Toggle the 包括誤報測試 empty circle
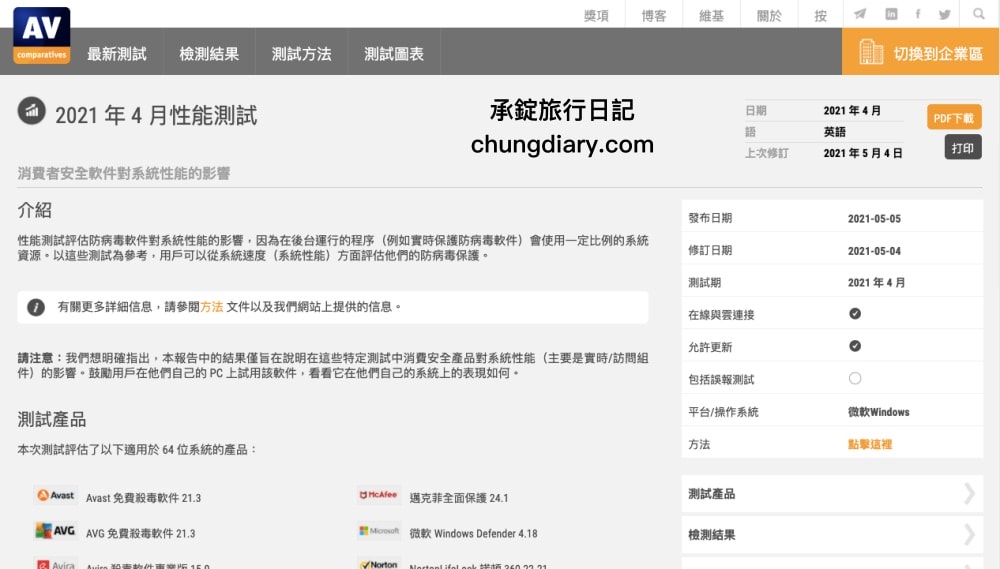The image size is (1000, 569). pos(855,378)
